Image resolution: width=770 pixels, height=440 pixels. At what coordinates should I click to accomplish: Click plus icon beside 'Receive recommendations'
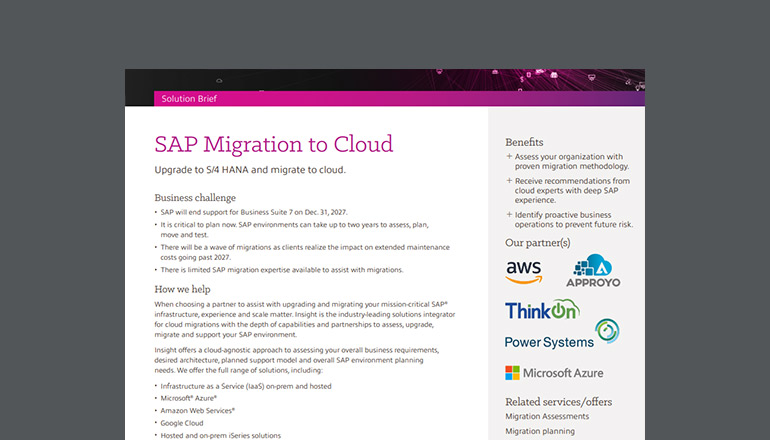coord(509,181)
